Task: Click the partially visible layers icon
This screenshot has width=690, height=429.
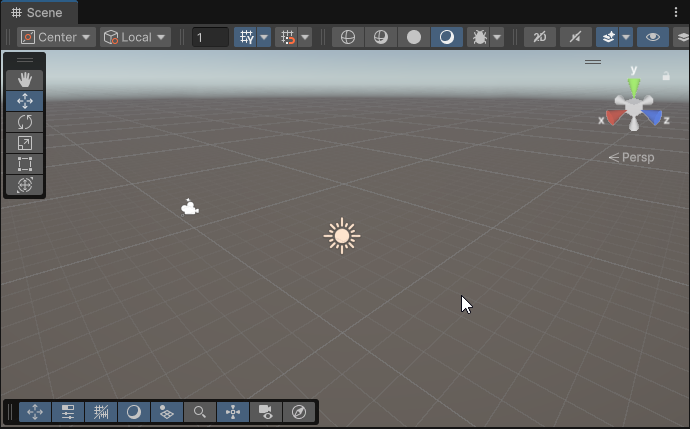Action: pos(682,37)
